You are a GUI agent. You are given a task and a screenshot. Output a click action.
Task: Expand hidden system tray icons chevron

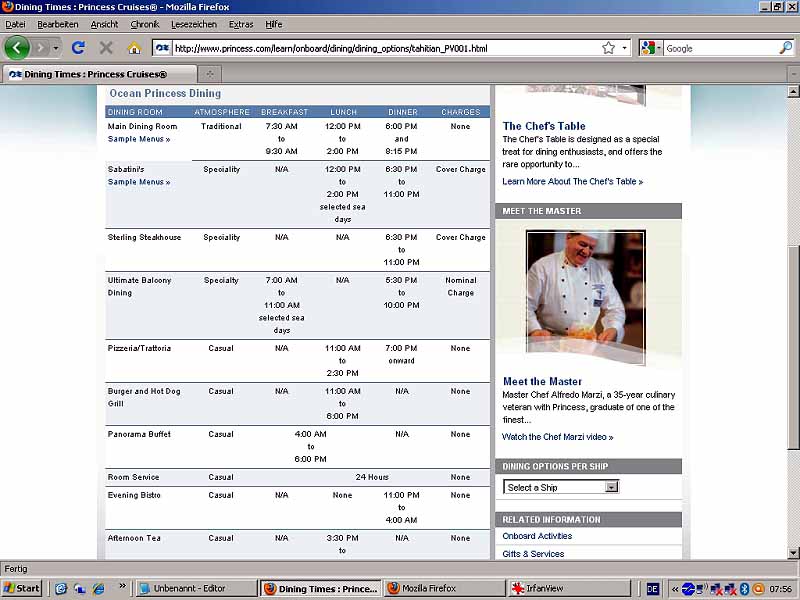point(675,589)
